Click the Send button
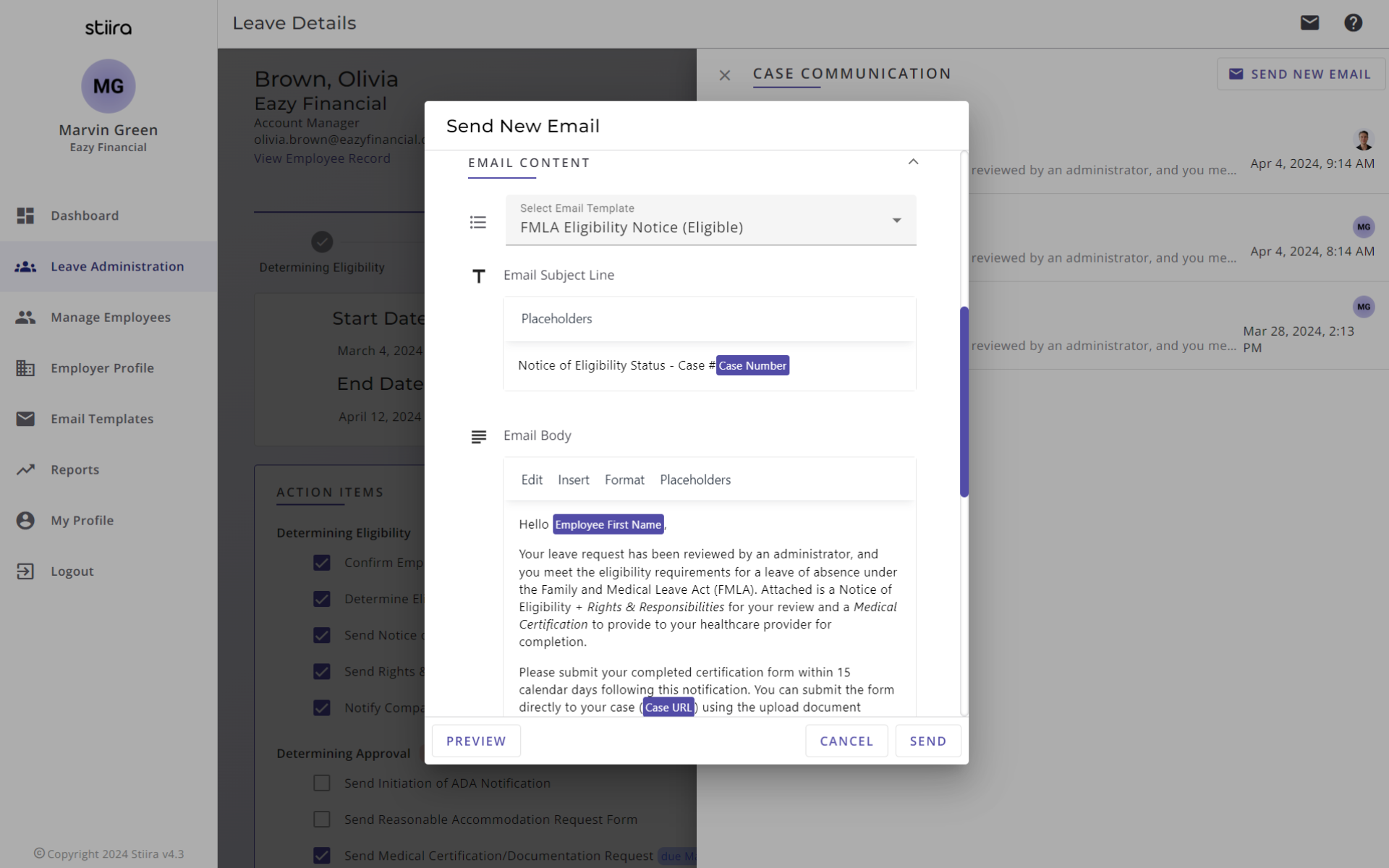This screenshot has height=868, width=1389. pos(927,741)
